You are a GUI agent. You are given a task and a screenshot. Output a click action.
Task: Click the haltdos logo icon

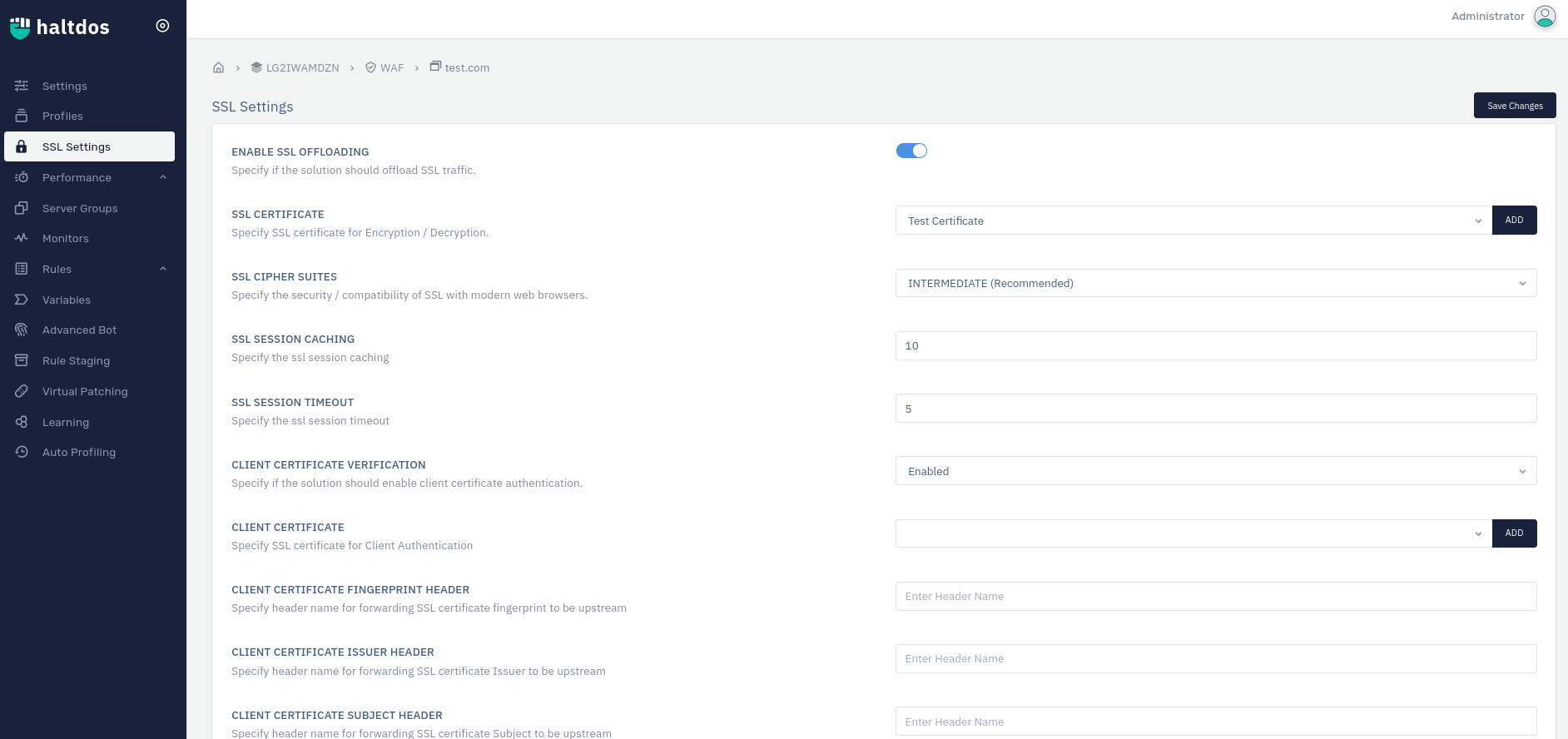click(x=20, y=27)
